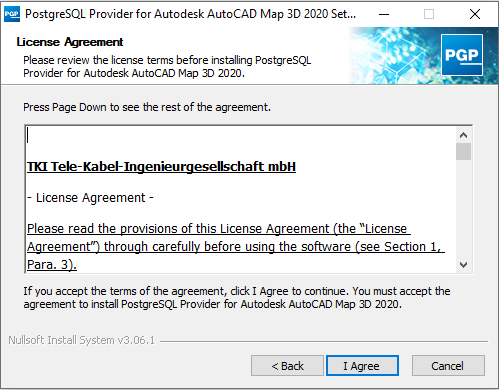Click the large PGP logo in header
Image resolution: width=499 pixels, height=390 pixels.
462,55
